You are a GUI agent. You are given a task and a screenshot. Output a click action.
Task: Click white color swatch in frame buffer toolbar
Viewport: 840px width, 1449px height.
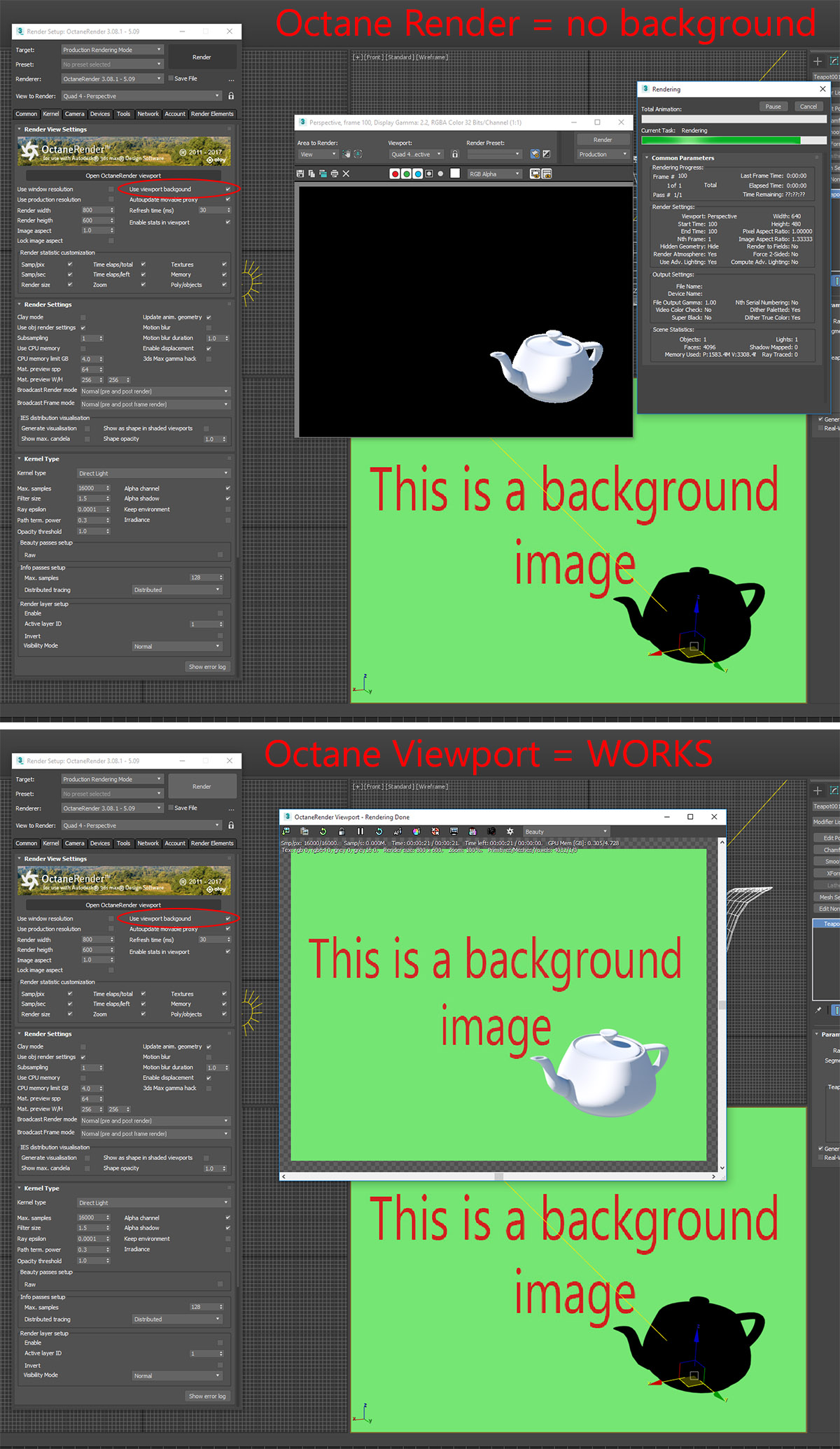pos(455,174)
